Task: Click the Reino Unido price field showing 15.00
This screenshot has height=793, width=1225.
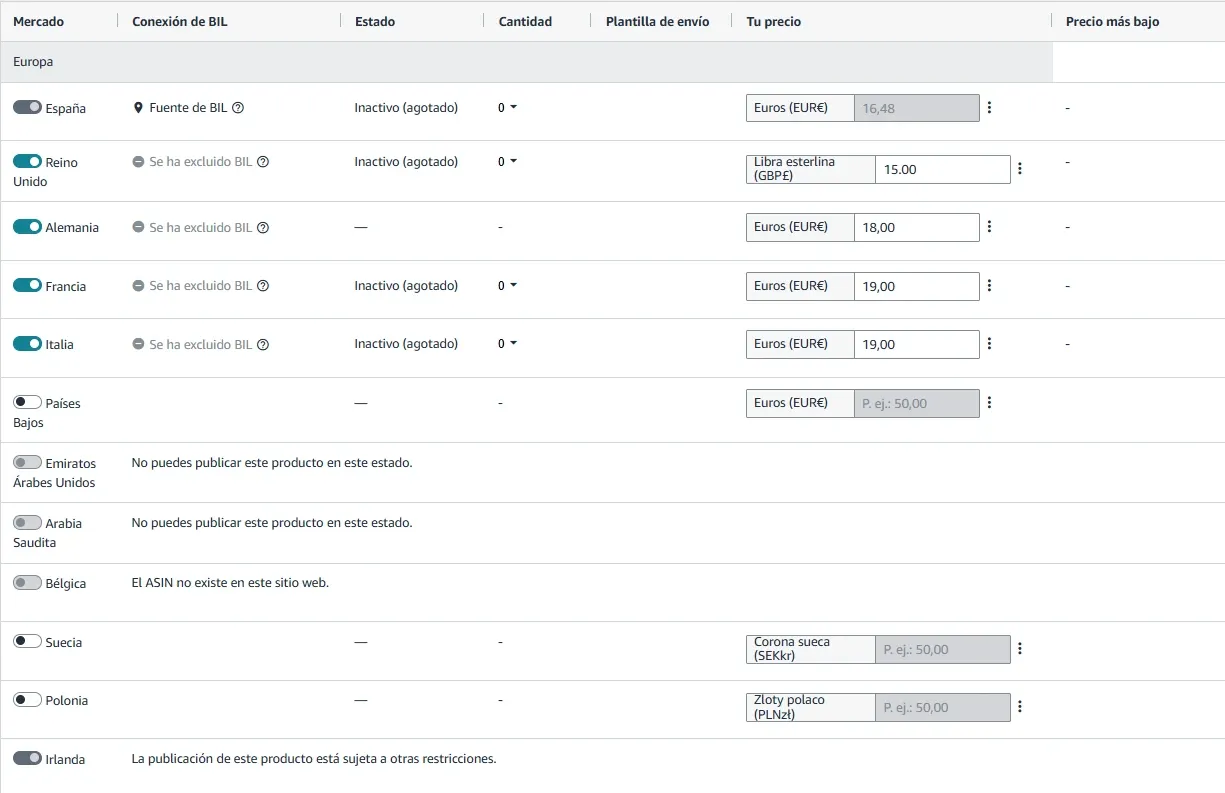Action: 943,169
